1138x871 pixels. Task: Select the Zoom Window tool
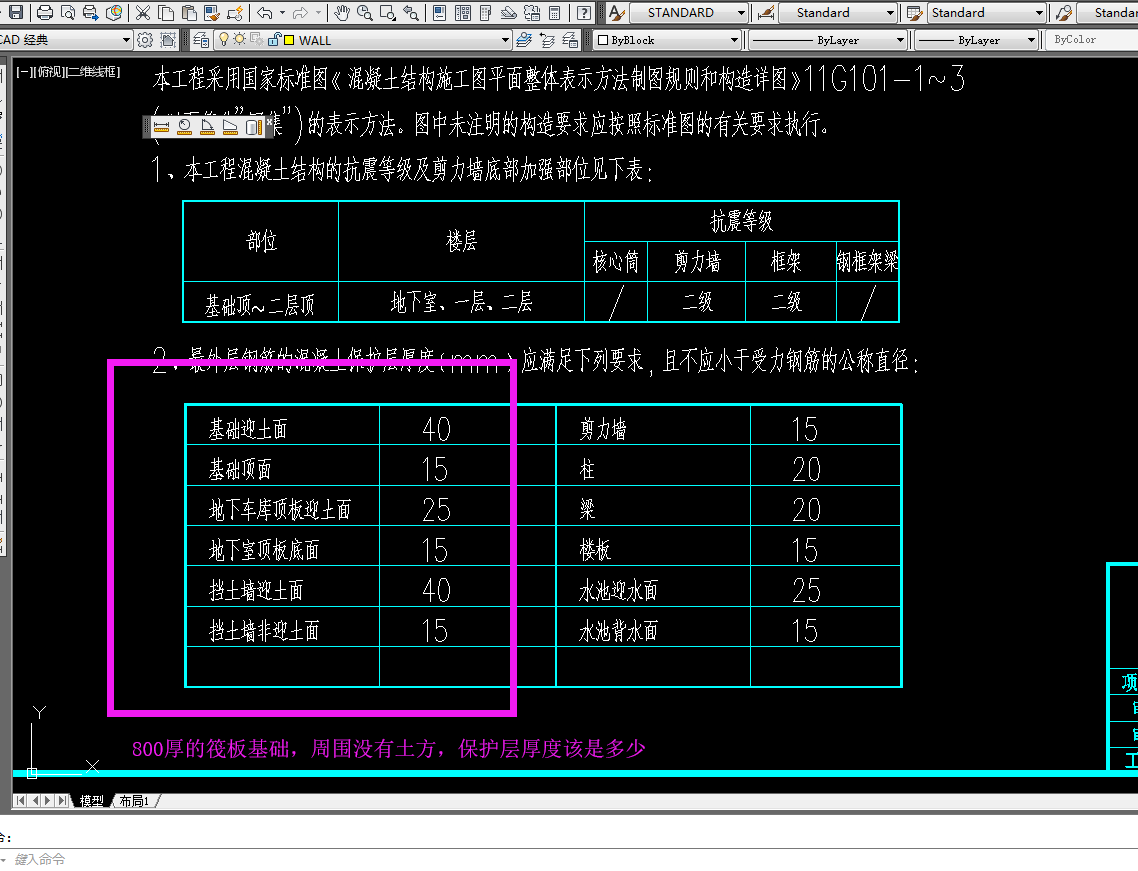click(x=388, y=12)
